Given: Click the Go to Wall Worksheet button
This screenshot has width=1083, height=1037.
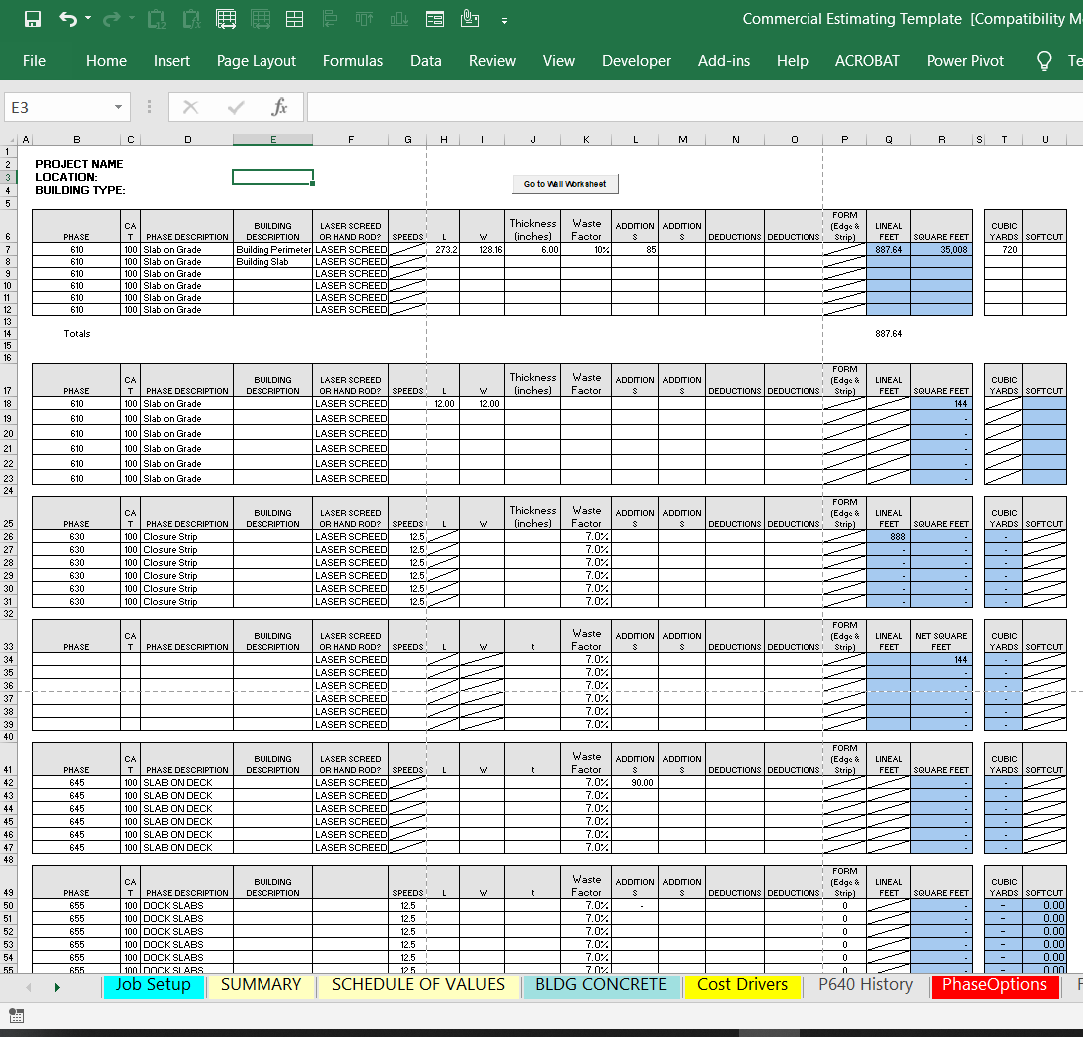Looking at the screenshot, I should [x=565, y=184].
